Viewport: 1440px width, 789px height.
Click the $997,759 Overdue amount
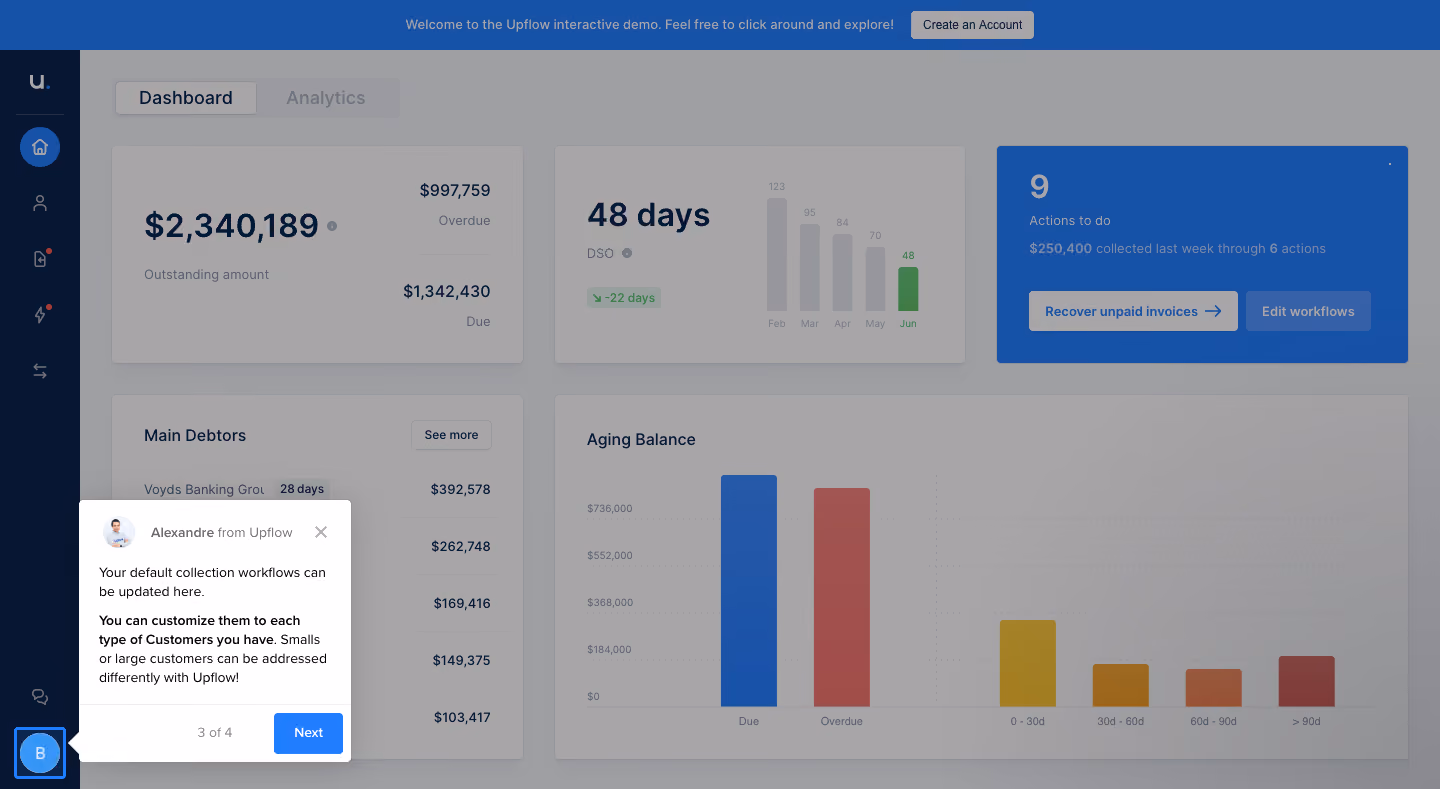pyautogui.click(x=455, y=190)
